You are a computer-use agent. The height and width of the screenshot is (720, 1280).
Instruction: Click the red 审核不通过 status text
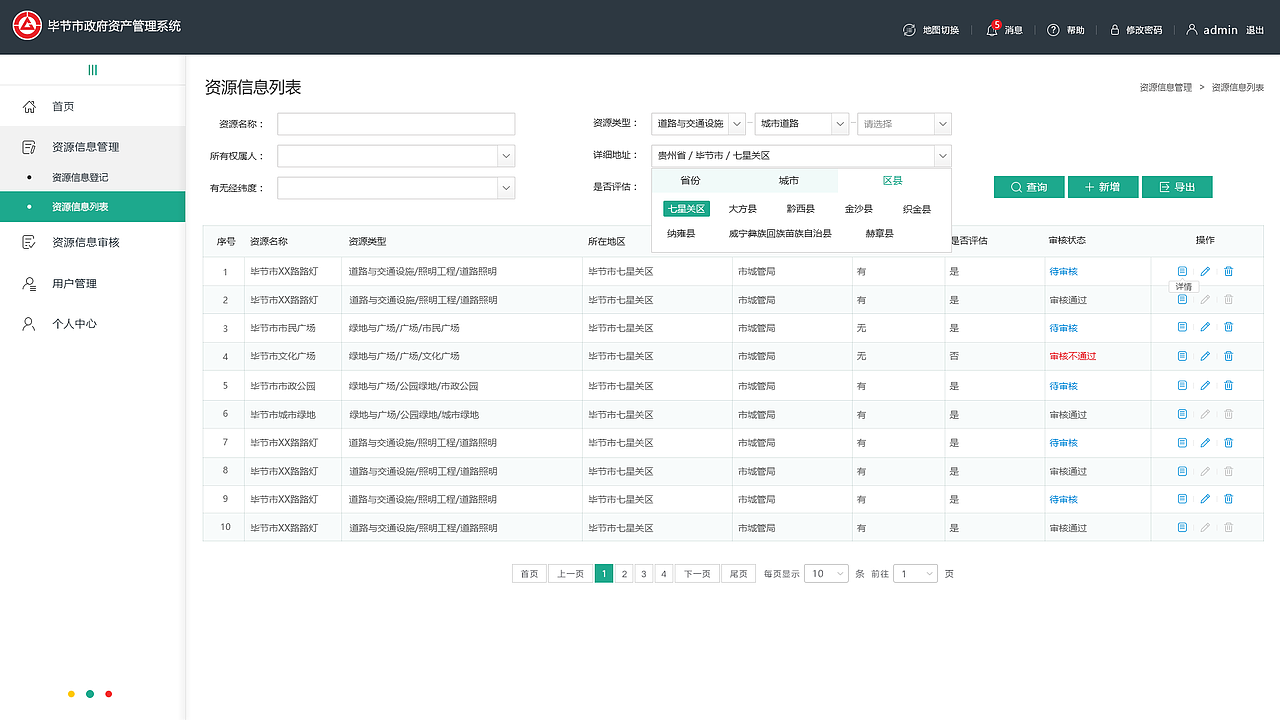(x=1073, y=356)
